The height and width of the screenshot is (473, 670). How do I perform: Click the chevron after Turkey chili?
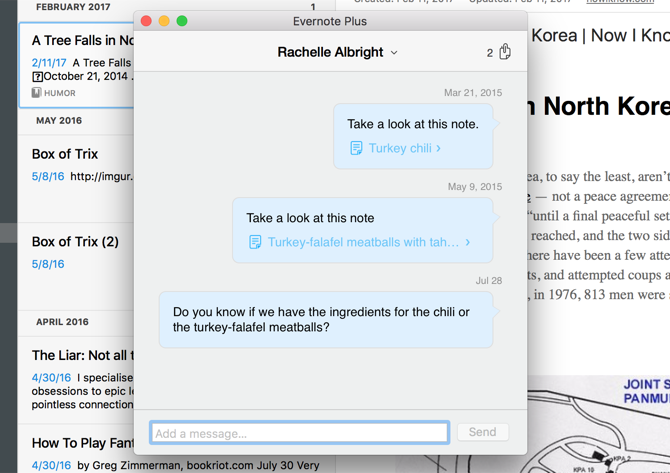438,148
